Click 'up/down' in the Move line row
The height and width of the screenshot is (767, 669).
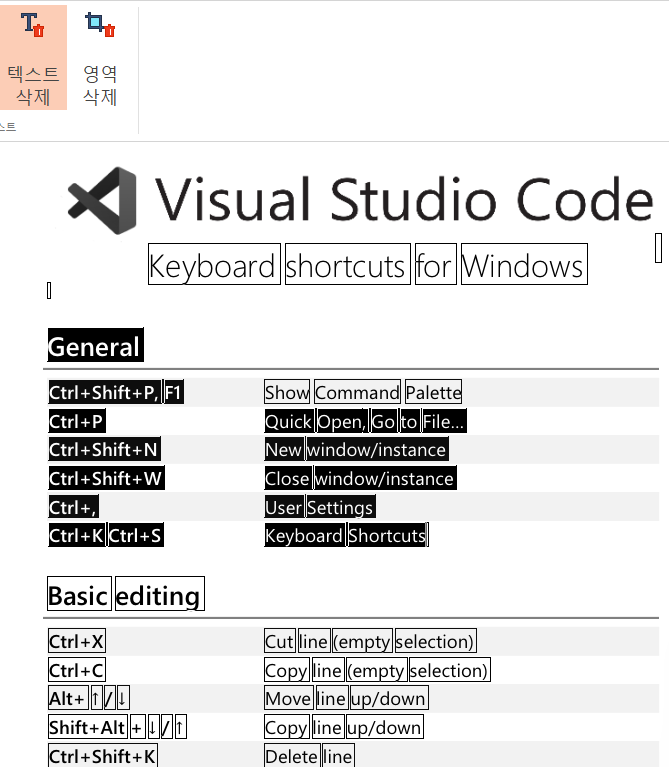point(389,698)
